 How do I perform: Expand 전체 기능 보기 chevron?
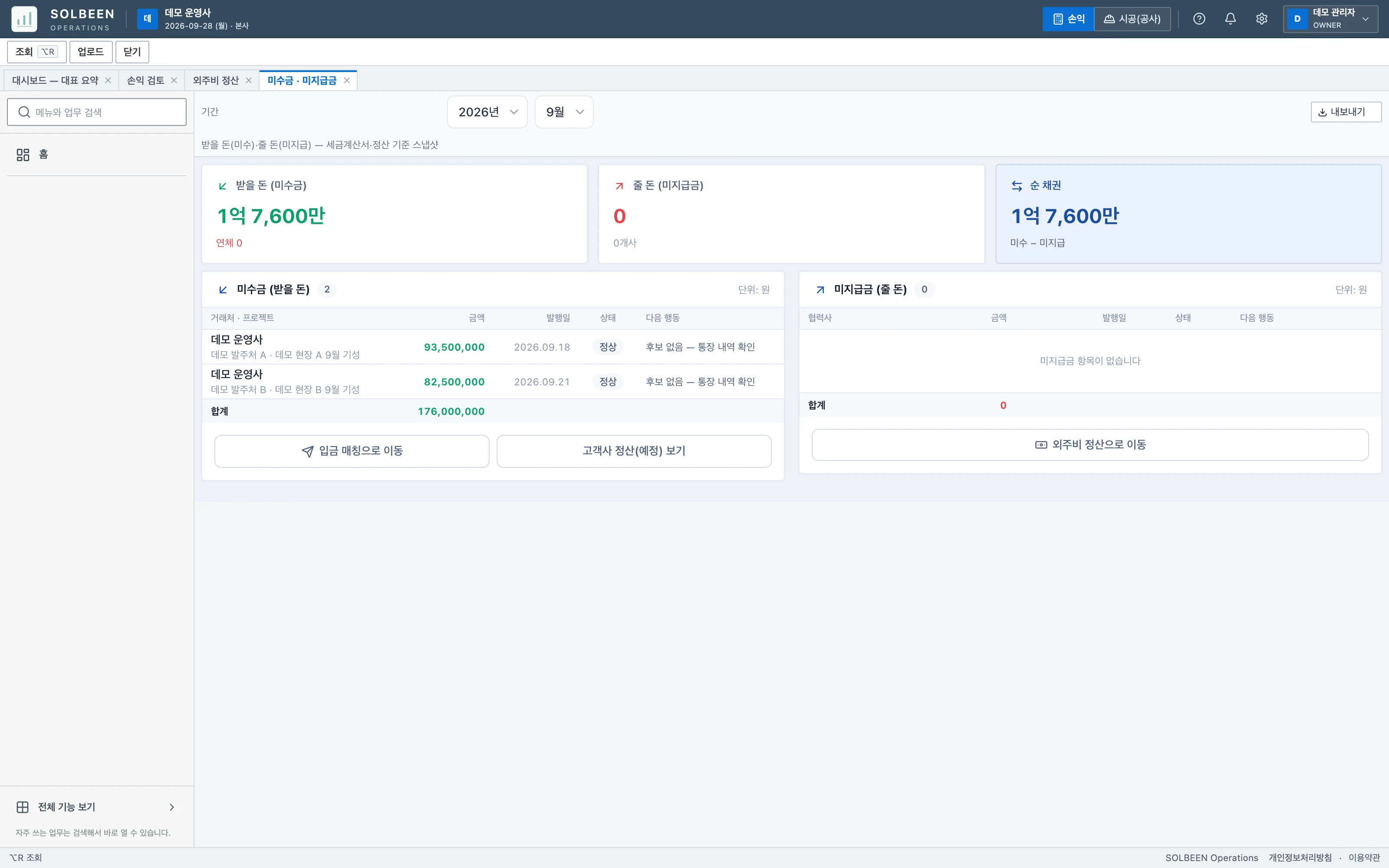tap(171, 807)
